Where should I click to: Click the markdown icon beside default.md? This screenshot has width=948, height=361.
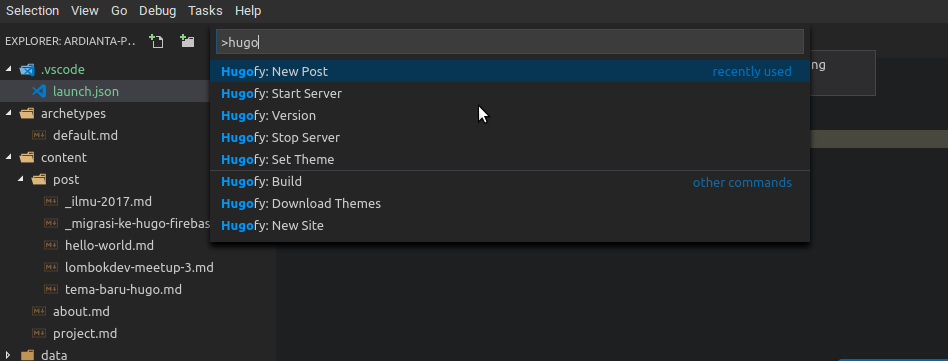point(39,135)
